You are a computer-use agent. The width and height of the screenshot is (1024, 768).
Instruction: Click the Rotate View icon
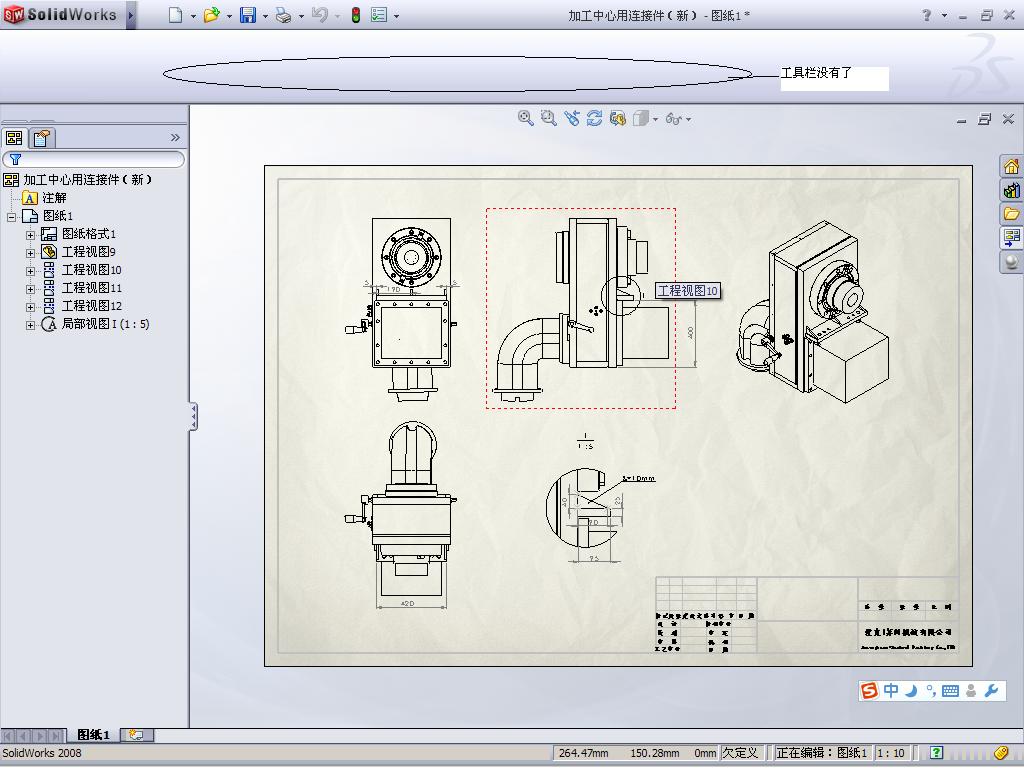[x=594, y=118]
